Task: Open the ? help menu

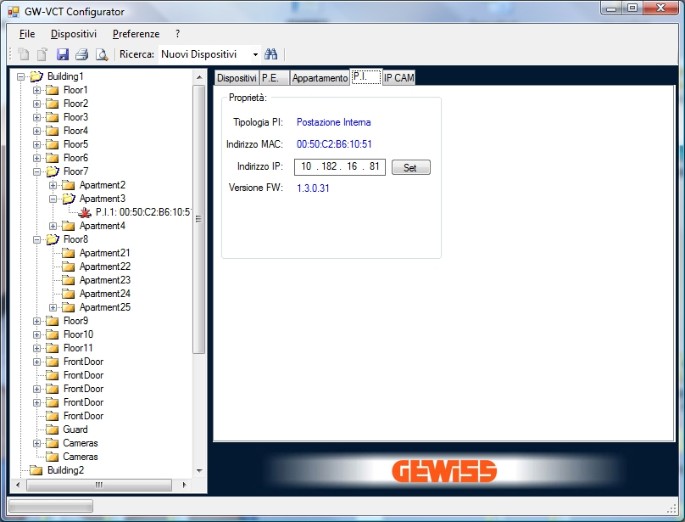Action: tap(177, 34)
